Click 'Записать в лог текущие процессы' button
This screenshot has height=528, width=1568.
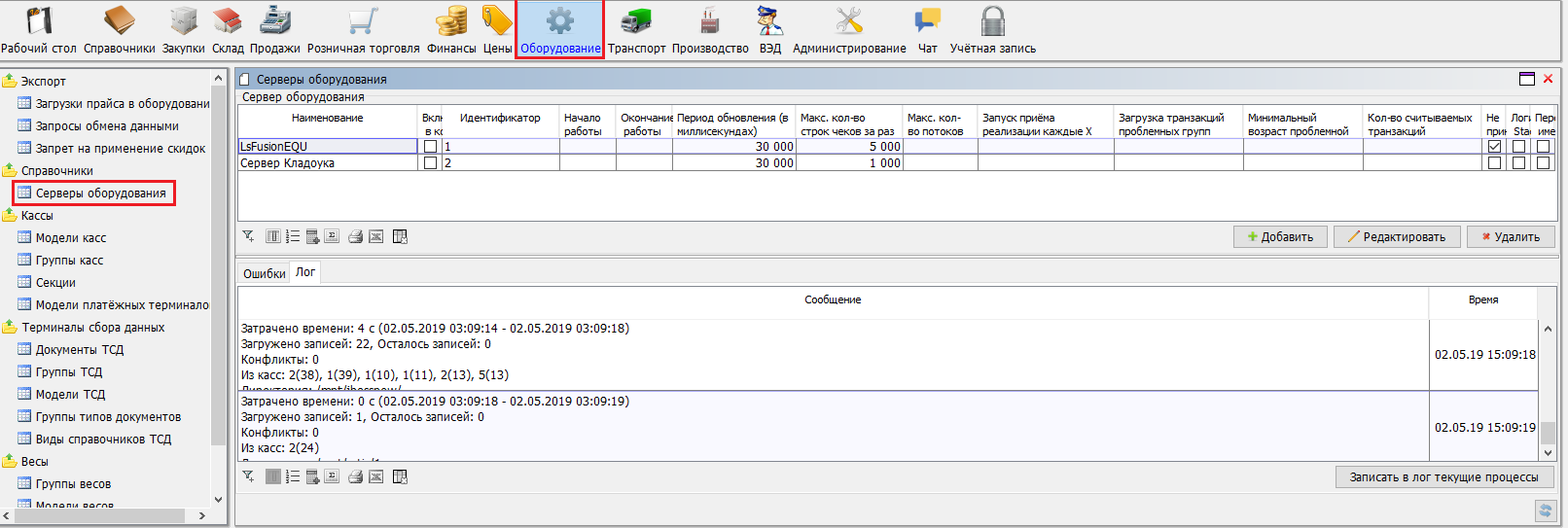[x=1443, y=477]
